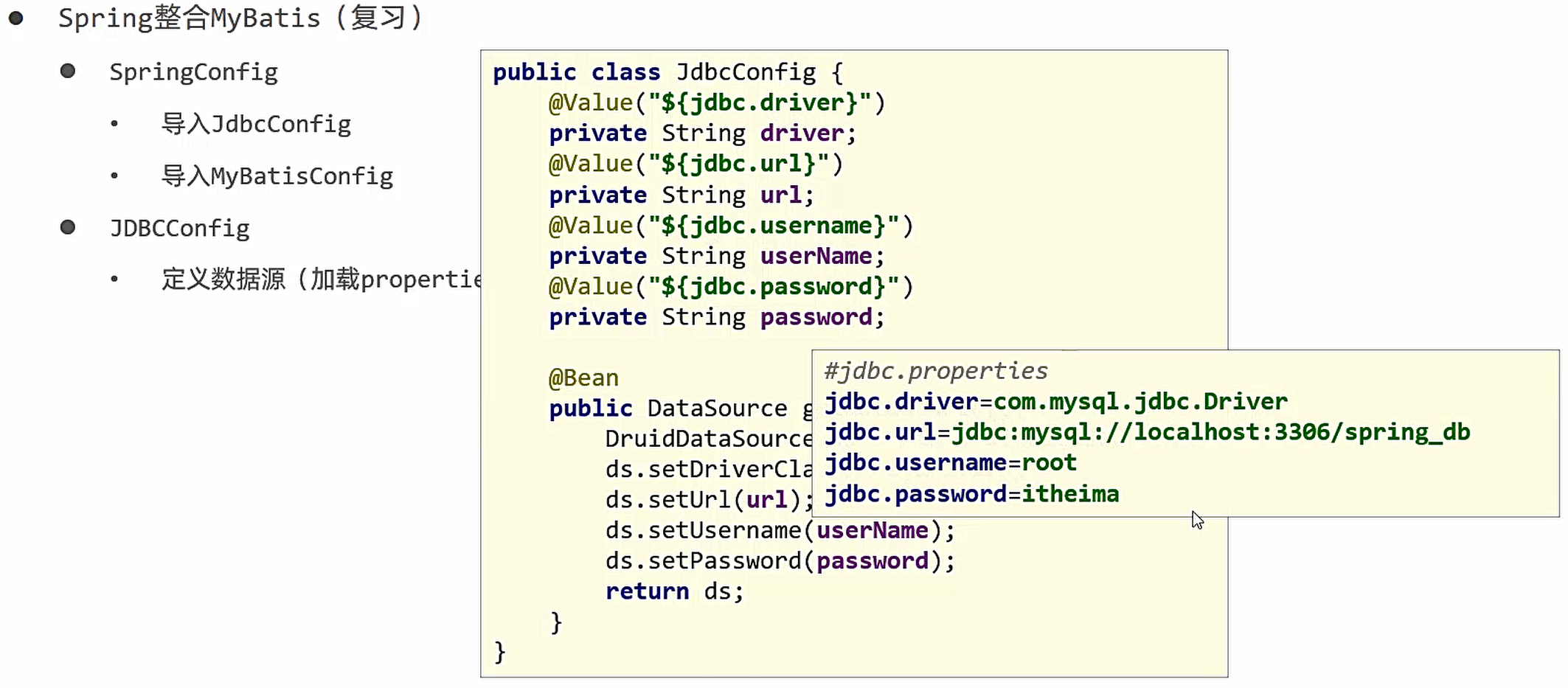Click the "jdbc.driver=com.mysql.jdbc.Driver" property line
Viewport: 1568px width, 688px height.
[1056, 402]
